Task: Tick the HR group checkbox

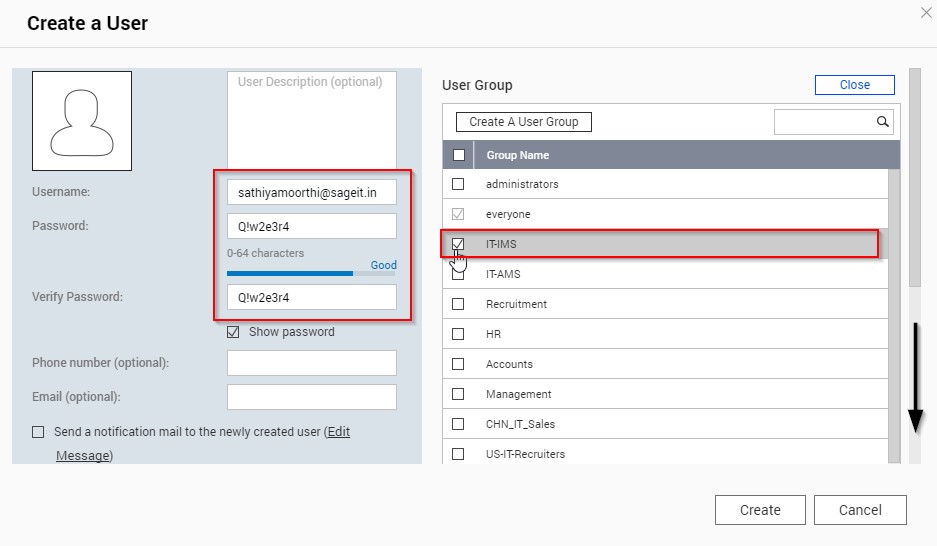Action: 458,334
